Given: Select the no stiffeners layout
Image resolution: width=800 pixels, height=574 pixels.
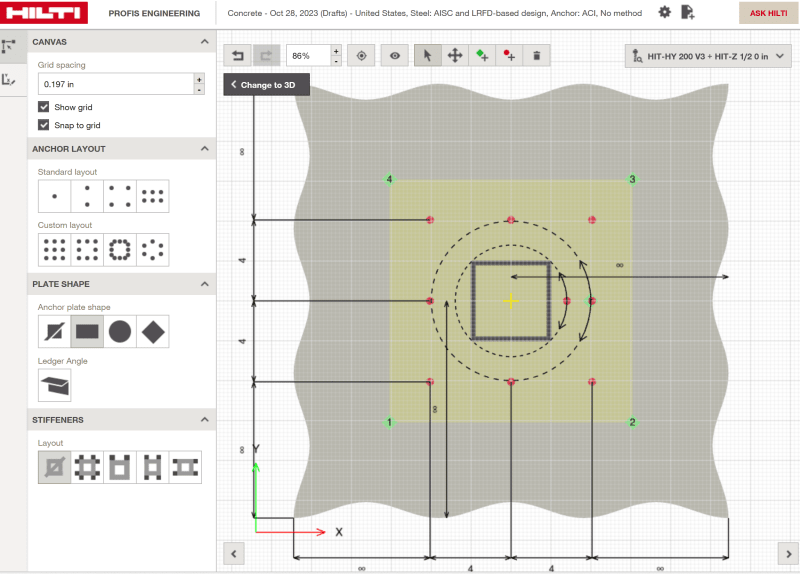Looking at the screenshot, I should (55, 467).
